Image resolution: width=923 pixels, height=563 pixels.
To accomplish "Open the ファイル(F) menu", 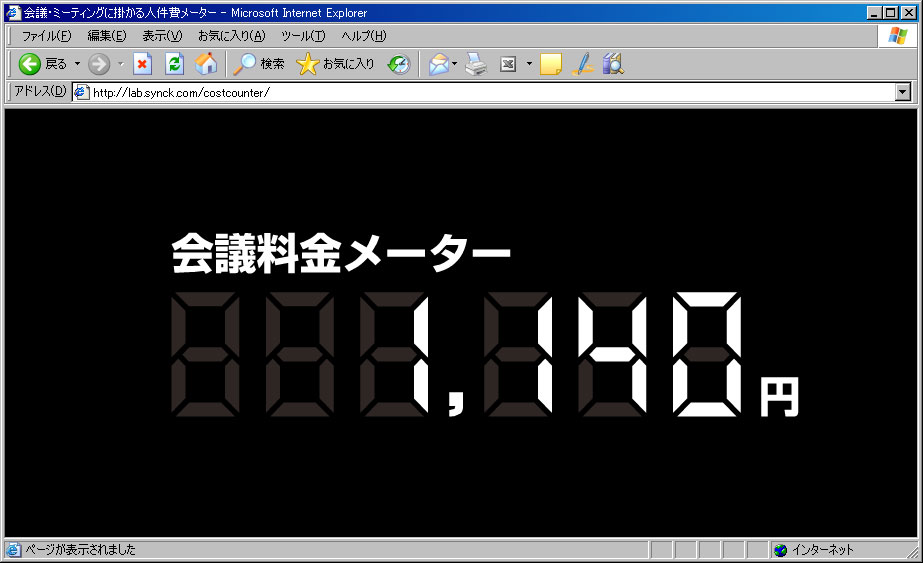I will pos(47,36).
